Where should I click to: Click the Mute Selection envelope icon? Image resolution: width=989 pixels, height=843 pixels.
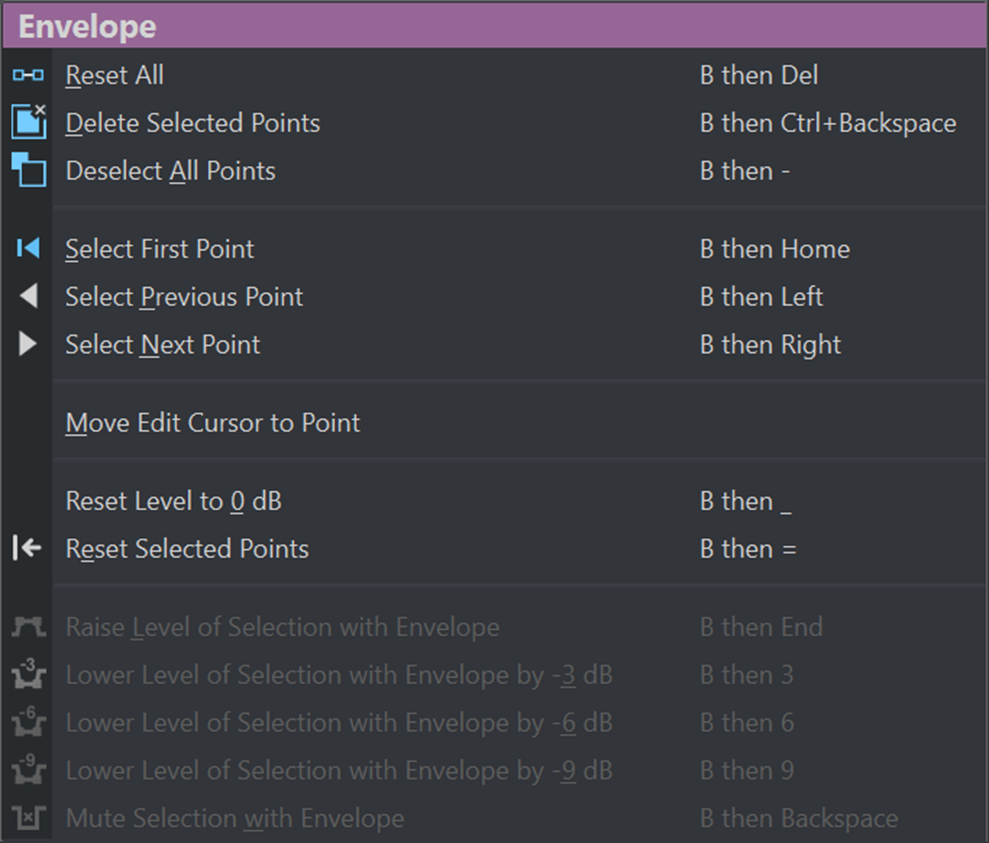coord(28,818)
